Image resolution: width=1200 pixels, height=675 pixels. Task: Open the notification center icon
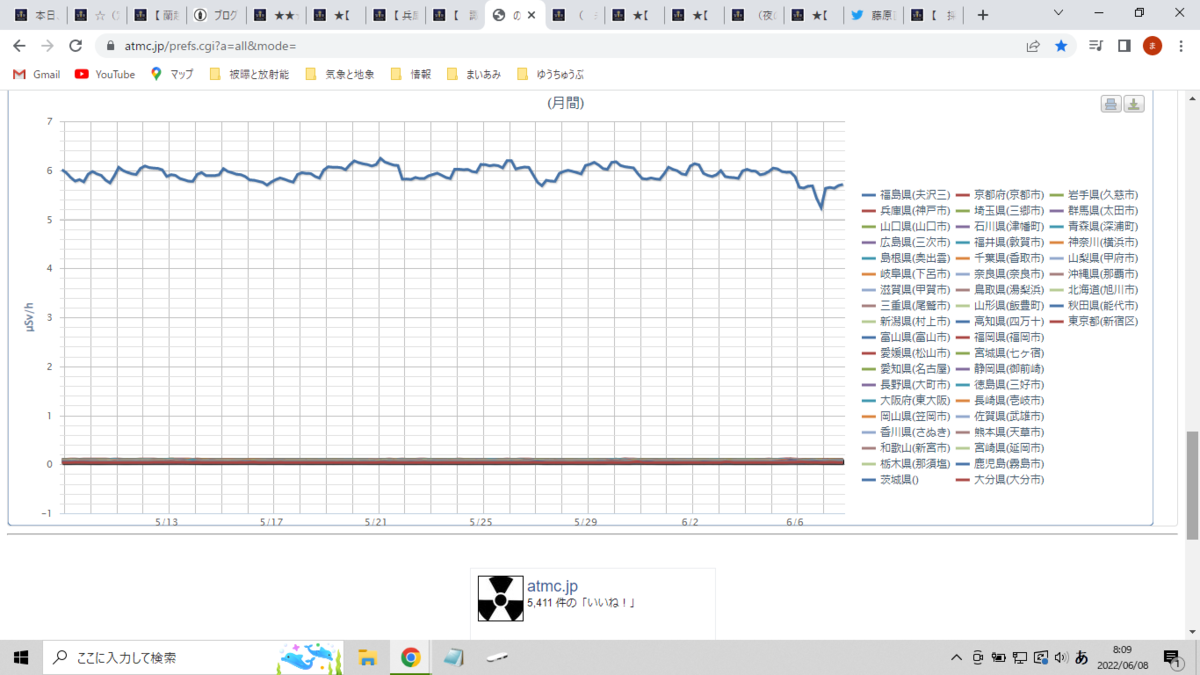pyautogui.click(x=1175, y=658)
